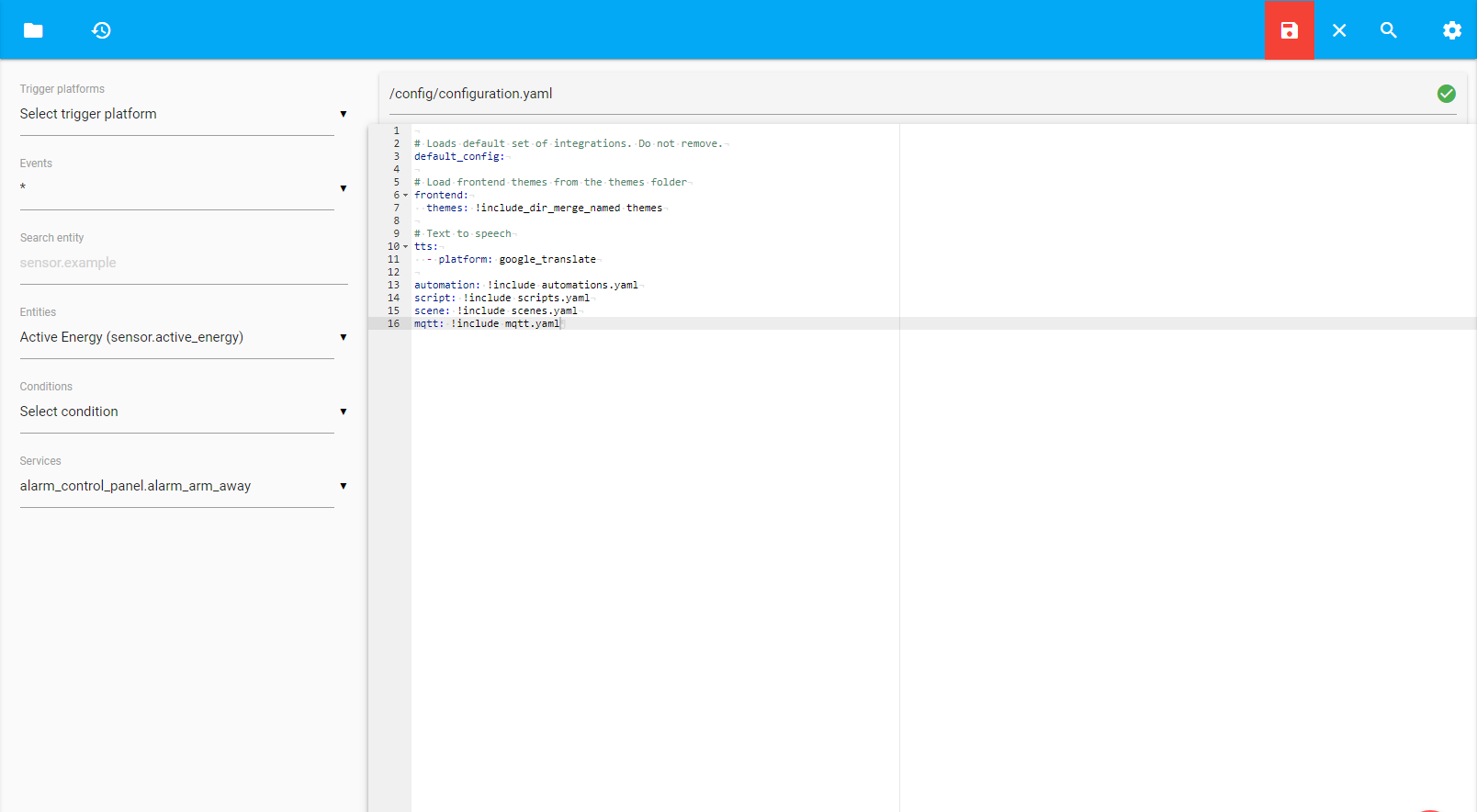Click the Text to speech comment line
The image size is (1477, 812).
click(463, 233)
